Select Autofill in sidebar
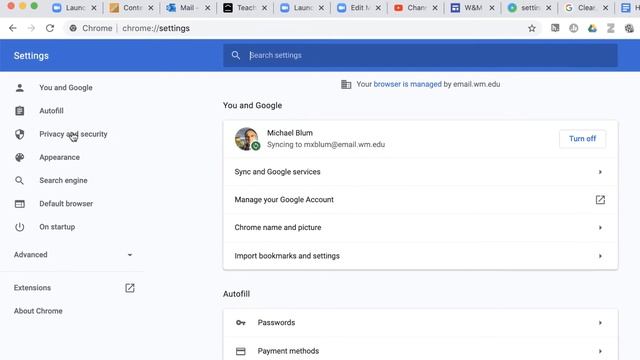 click(x=51, y=111)
